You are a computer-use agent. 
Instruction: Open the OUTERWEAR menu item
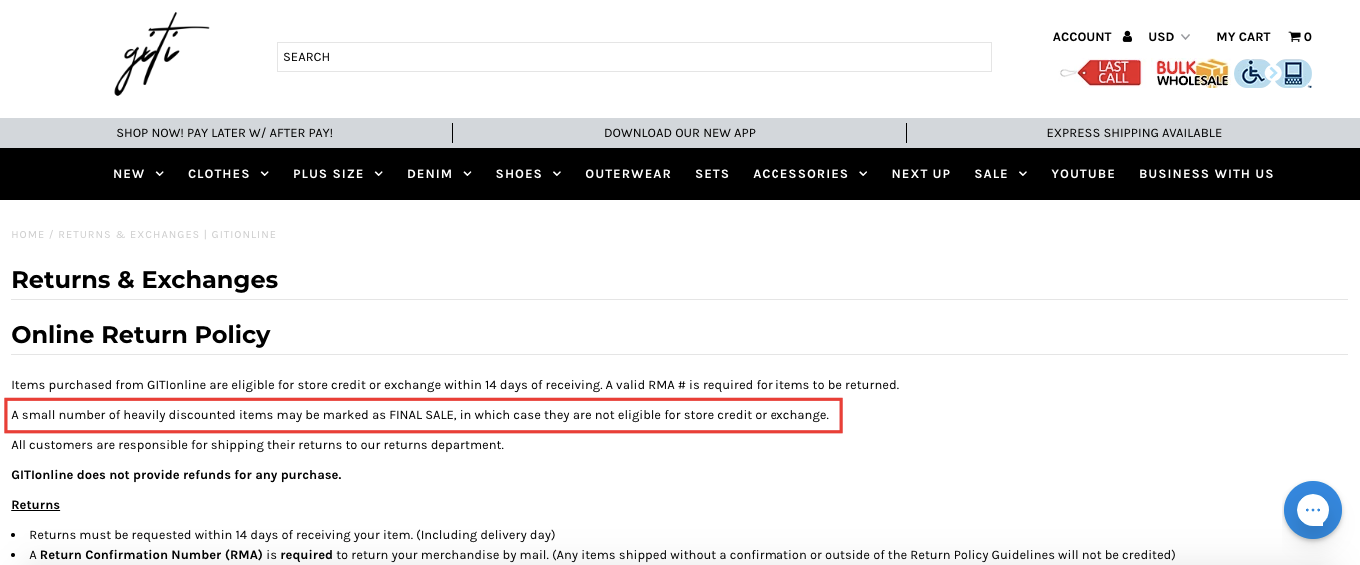(628, 174)
